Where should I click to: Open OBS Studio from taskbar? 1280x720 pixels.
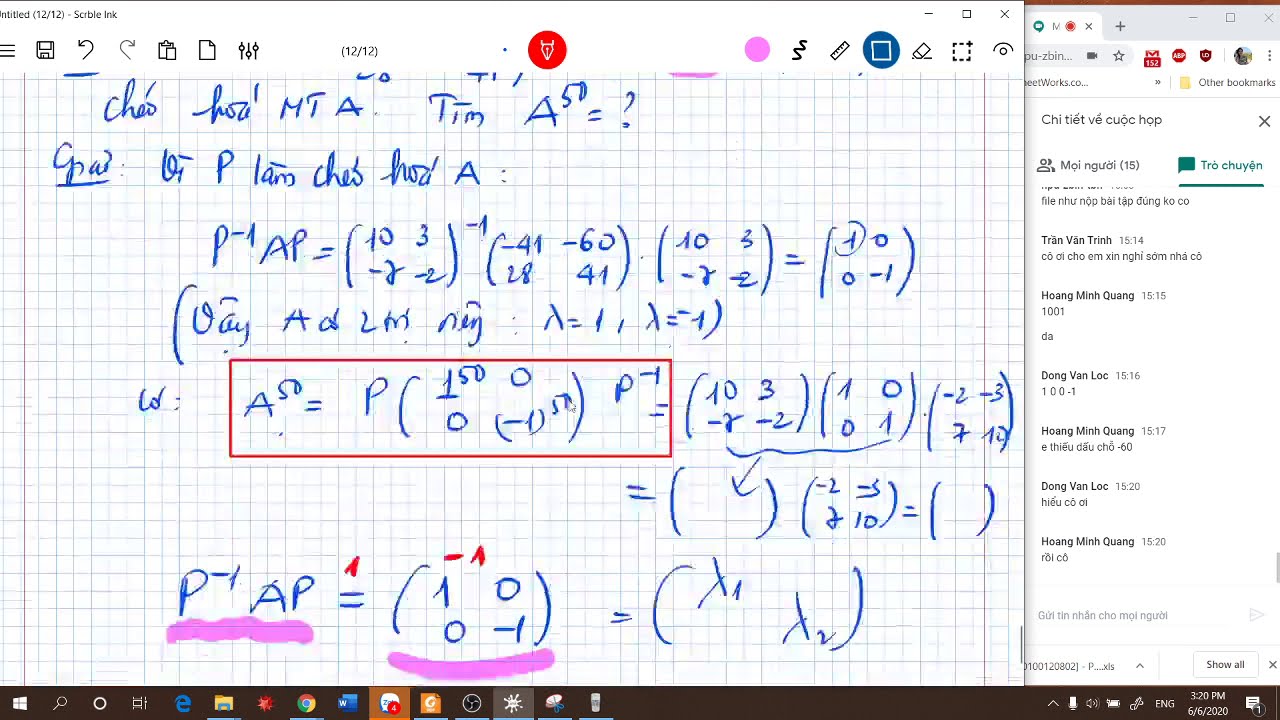click(x=472, y=703)
